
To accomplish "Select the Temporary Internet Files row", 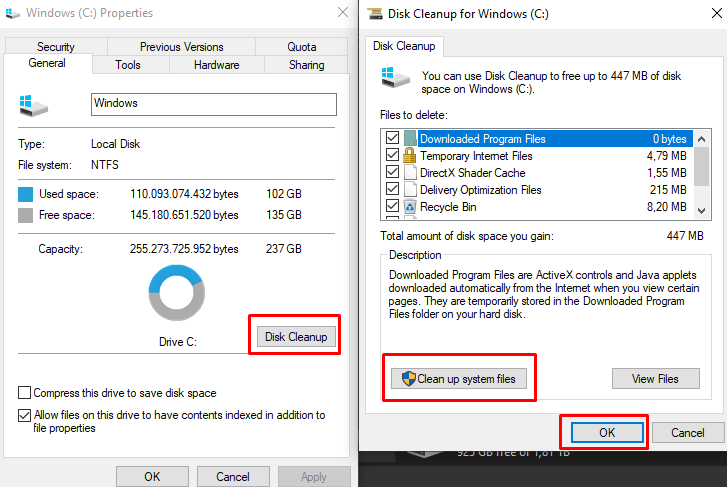I will (539, 155).
